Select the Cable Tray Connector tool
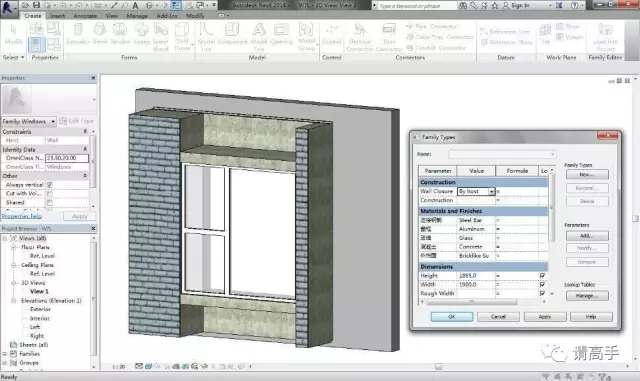Screen dimensions: 640x381 pos(440,37)
